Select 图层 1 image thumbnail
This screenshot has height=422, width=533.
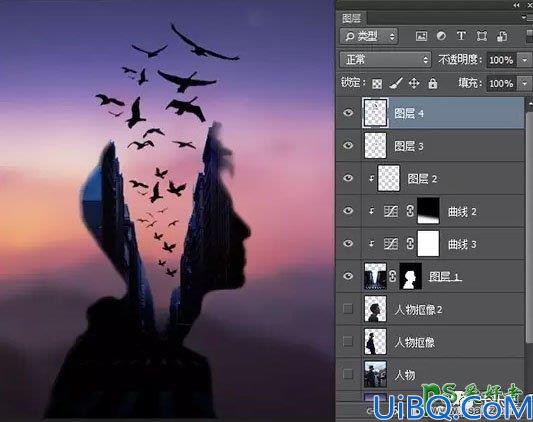(375, 276)
